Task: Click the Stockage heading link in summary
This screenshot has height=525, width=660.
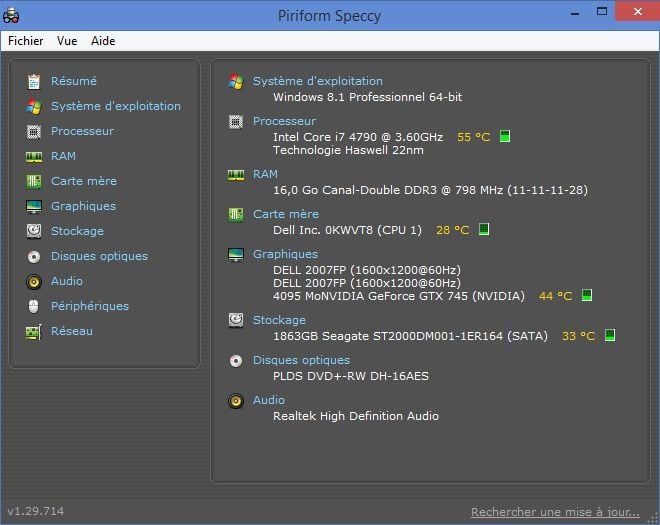Action: pos(279,320)
